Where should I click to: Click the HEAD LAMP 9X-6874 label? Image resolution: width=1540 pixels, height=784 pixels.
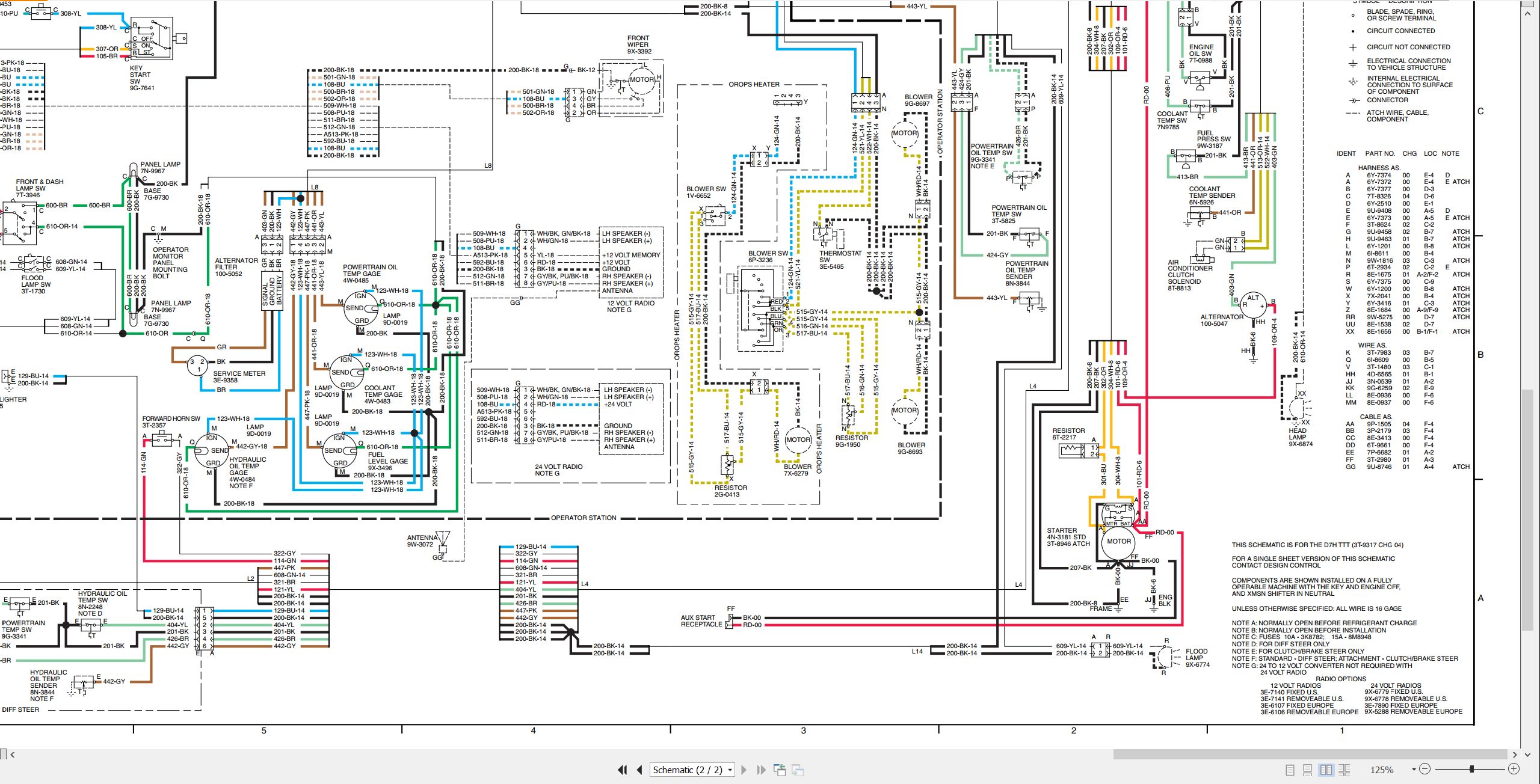pos(1300,437)
